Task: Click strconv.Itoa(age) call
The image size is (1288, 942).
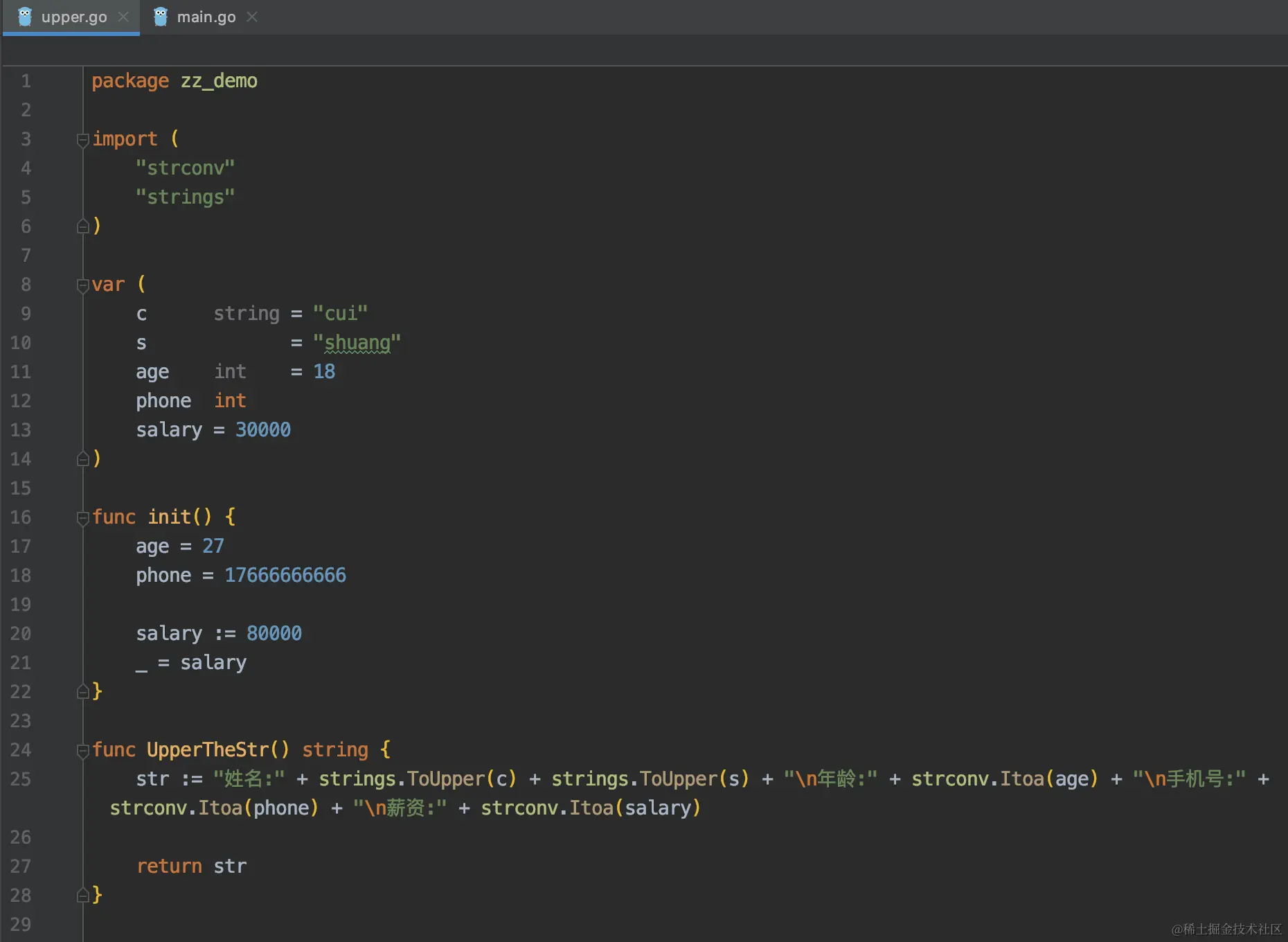Action: pos(1005,779)
